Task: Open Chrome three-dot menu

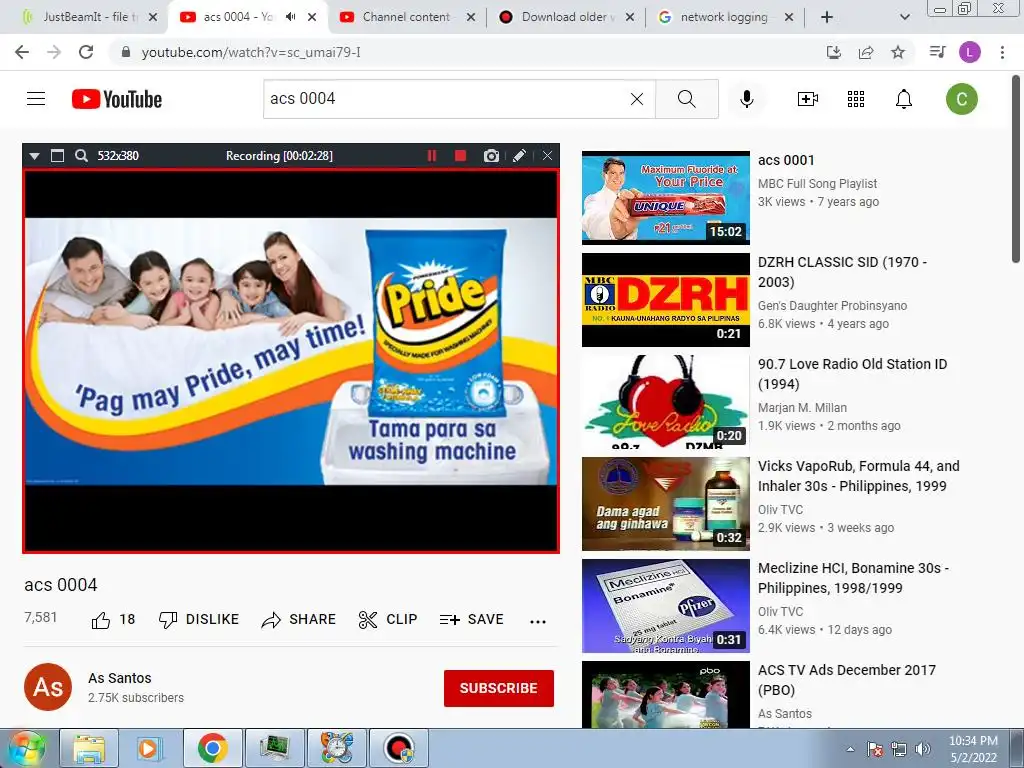Action: [1002, 52]
